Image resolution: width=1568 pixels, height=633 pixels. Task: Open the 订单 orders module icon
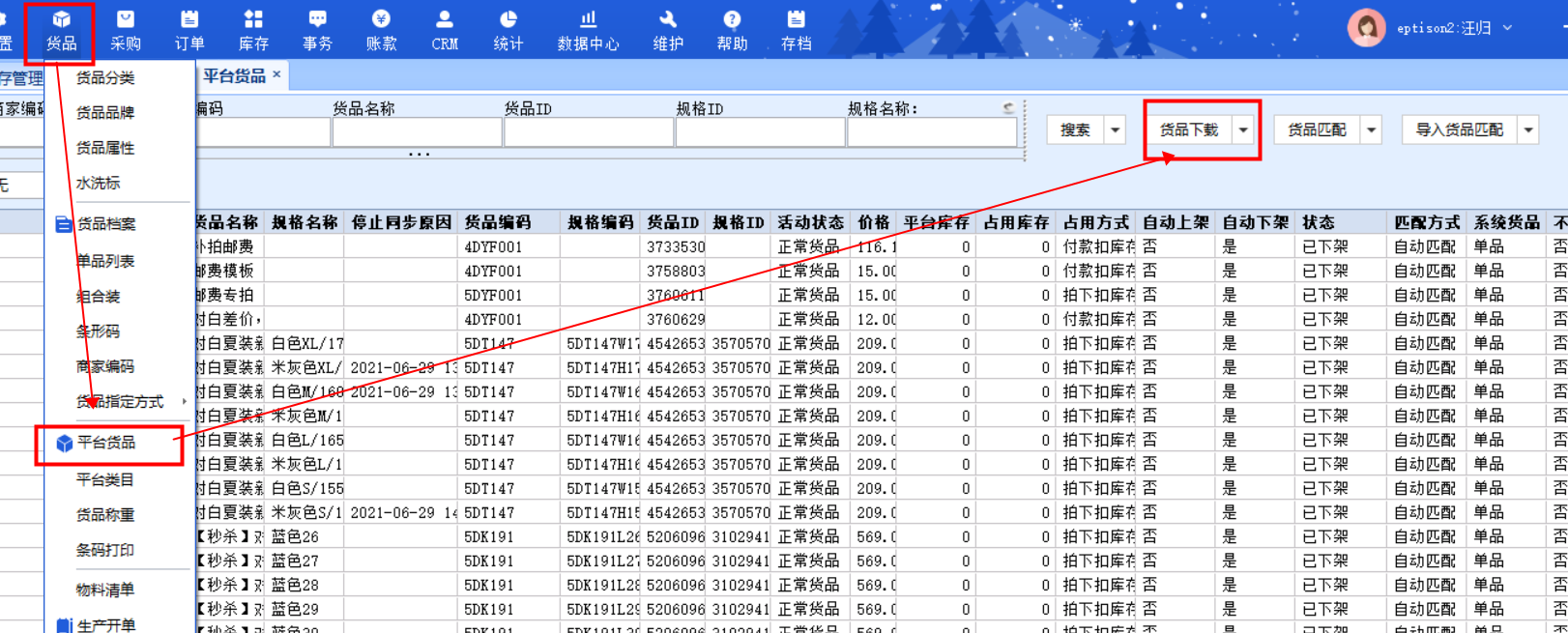point(189,30)
